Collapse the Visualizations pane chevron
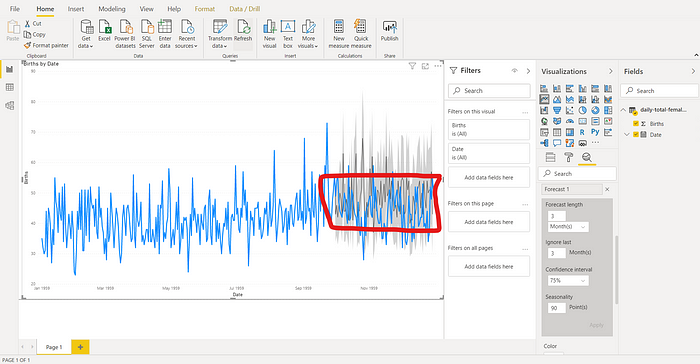This screenshot has height=364, width=700. [x=610, y=71]
